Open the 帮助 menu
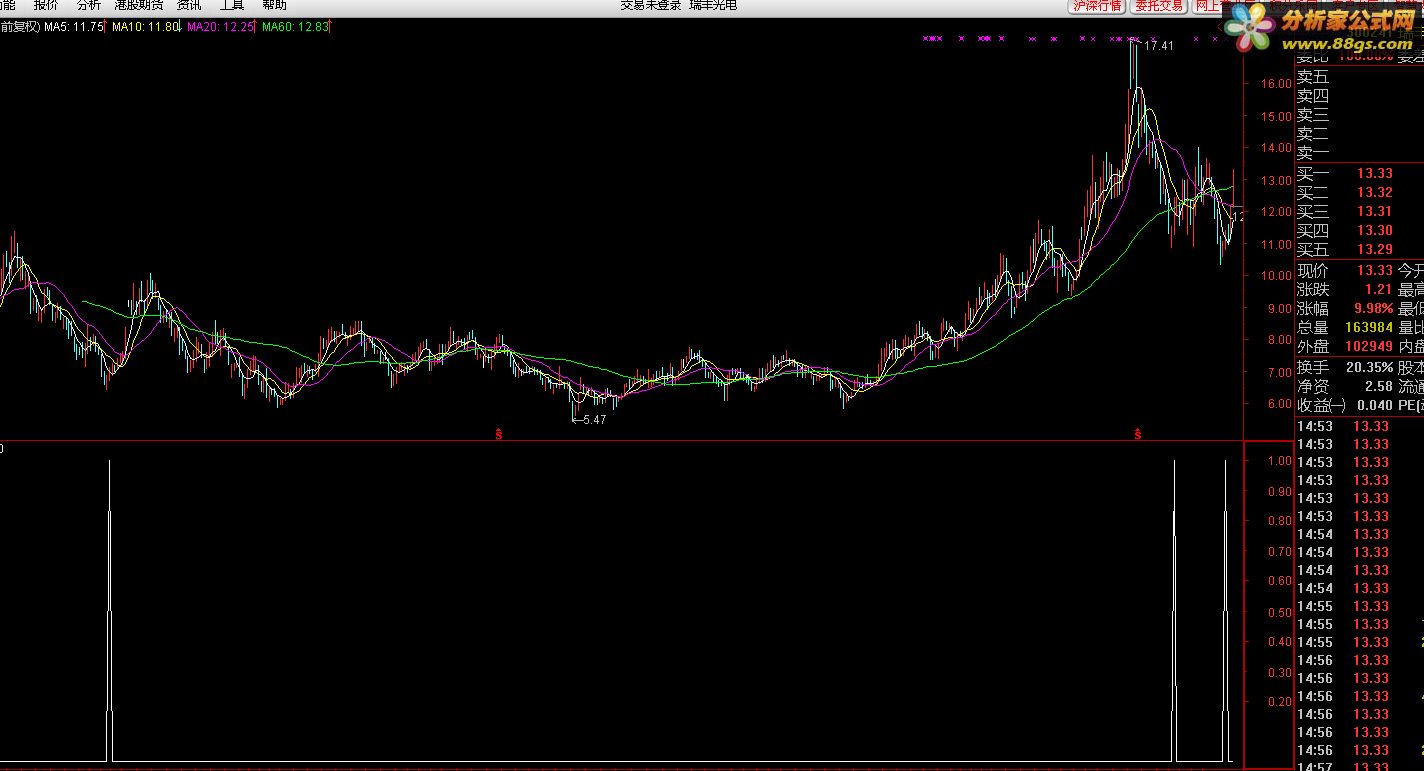This screenshot has width=1424, height=771. point(274,5)
